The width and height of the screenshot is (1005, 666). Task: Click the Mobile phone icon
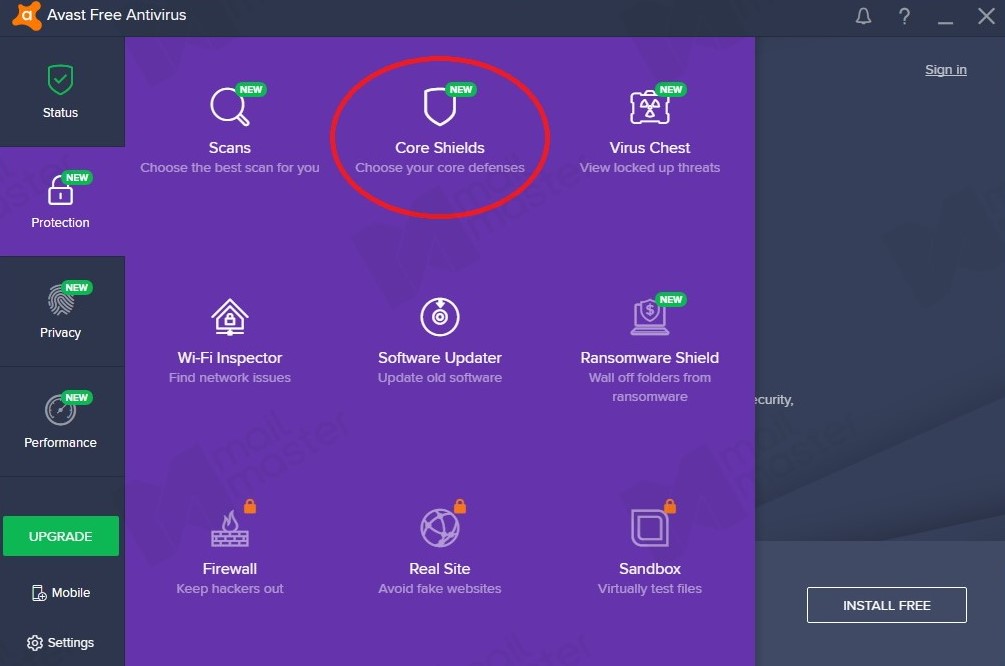39,593
